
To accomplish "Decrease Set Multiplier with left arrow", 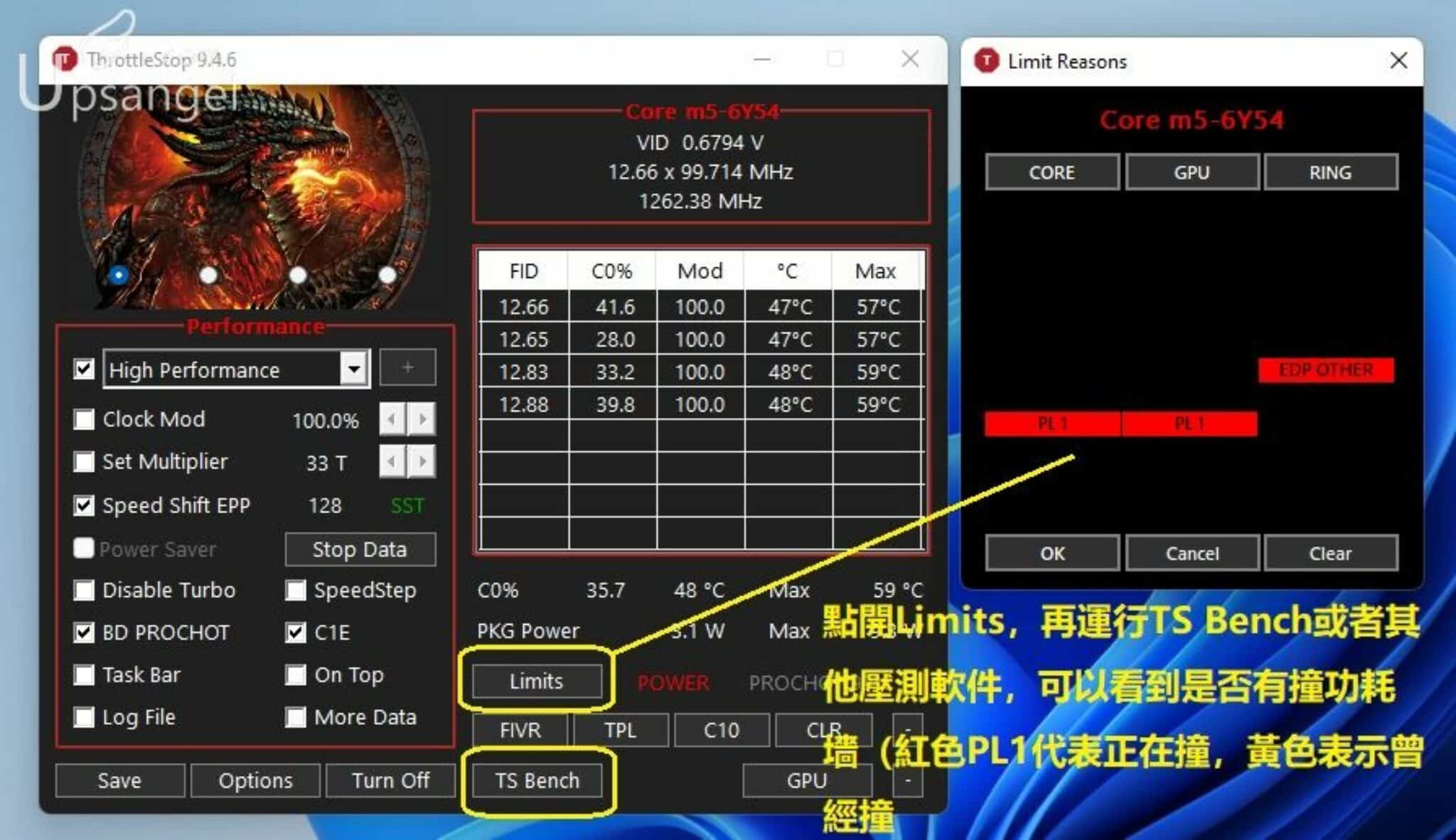I will [390, 462].
